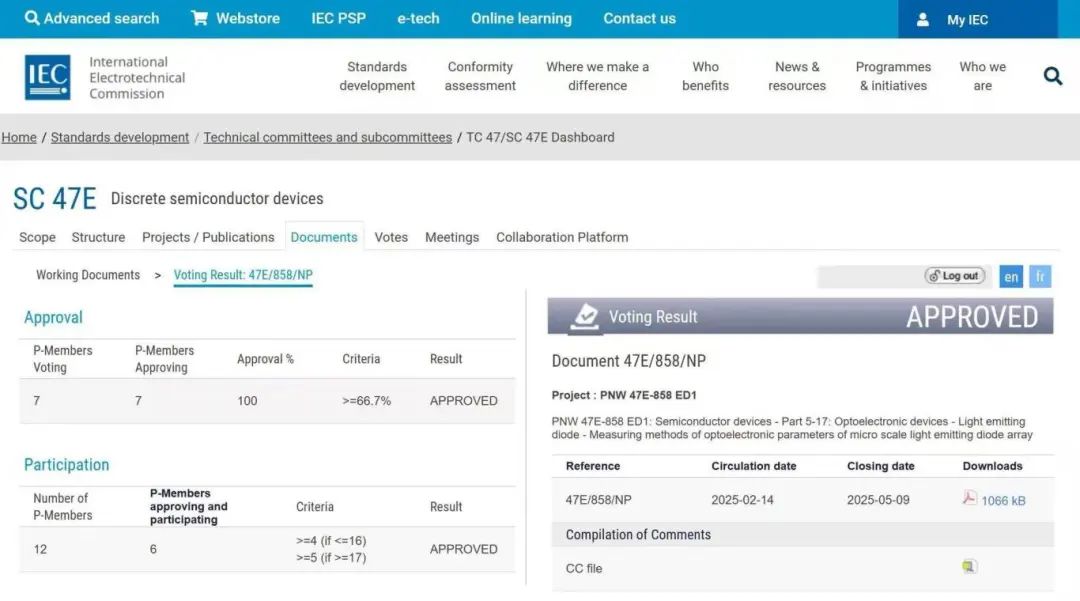Switch language to English (en)
This screenshot has width=1080, height=601.
coord(1011,276)
